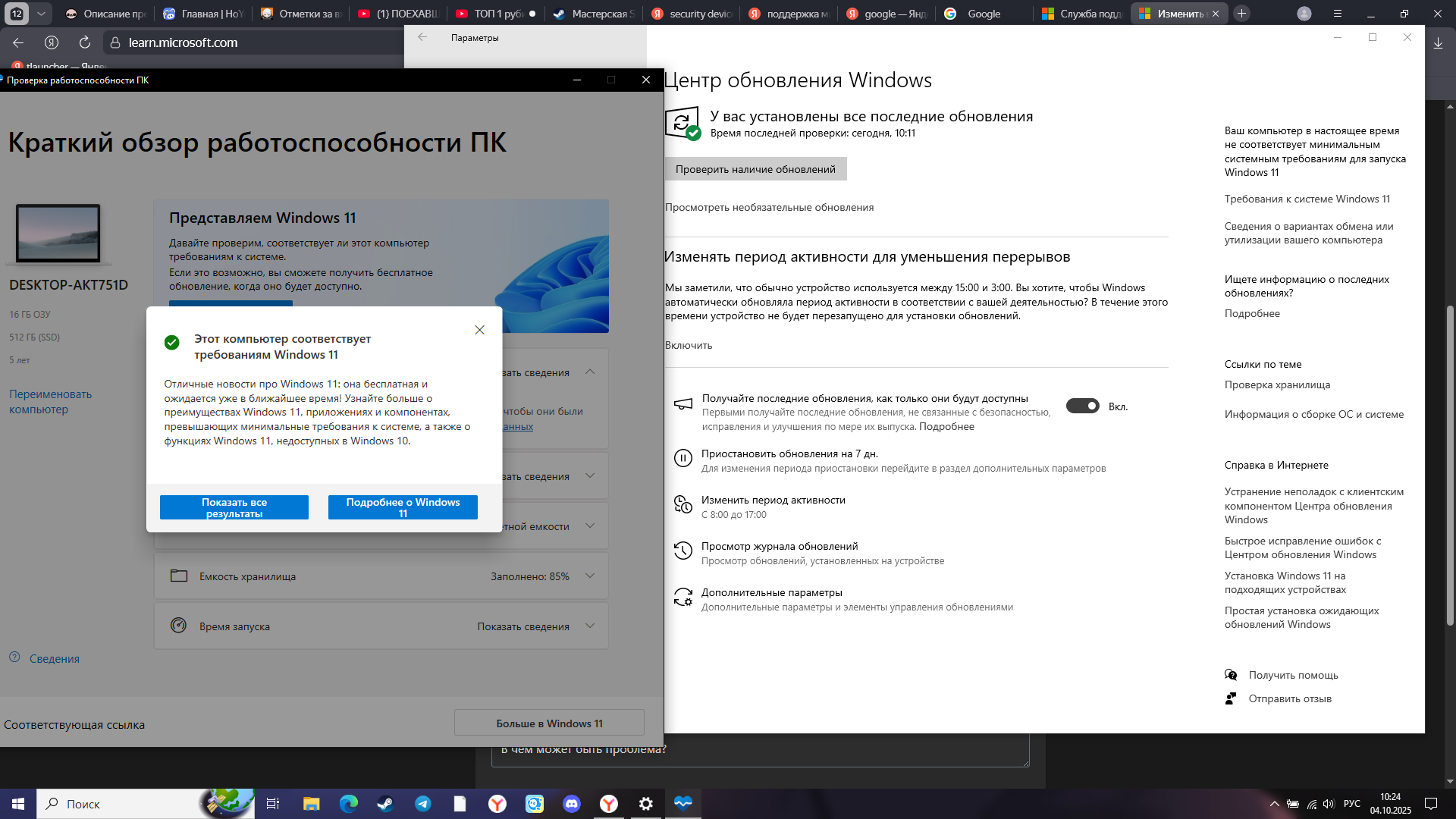Viewport: 1456px width, 819px height.
Task: Open Steam from the taskbar
Action: pos(385,804)
